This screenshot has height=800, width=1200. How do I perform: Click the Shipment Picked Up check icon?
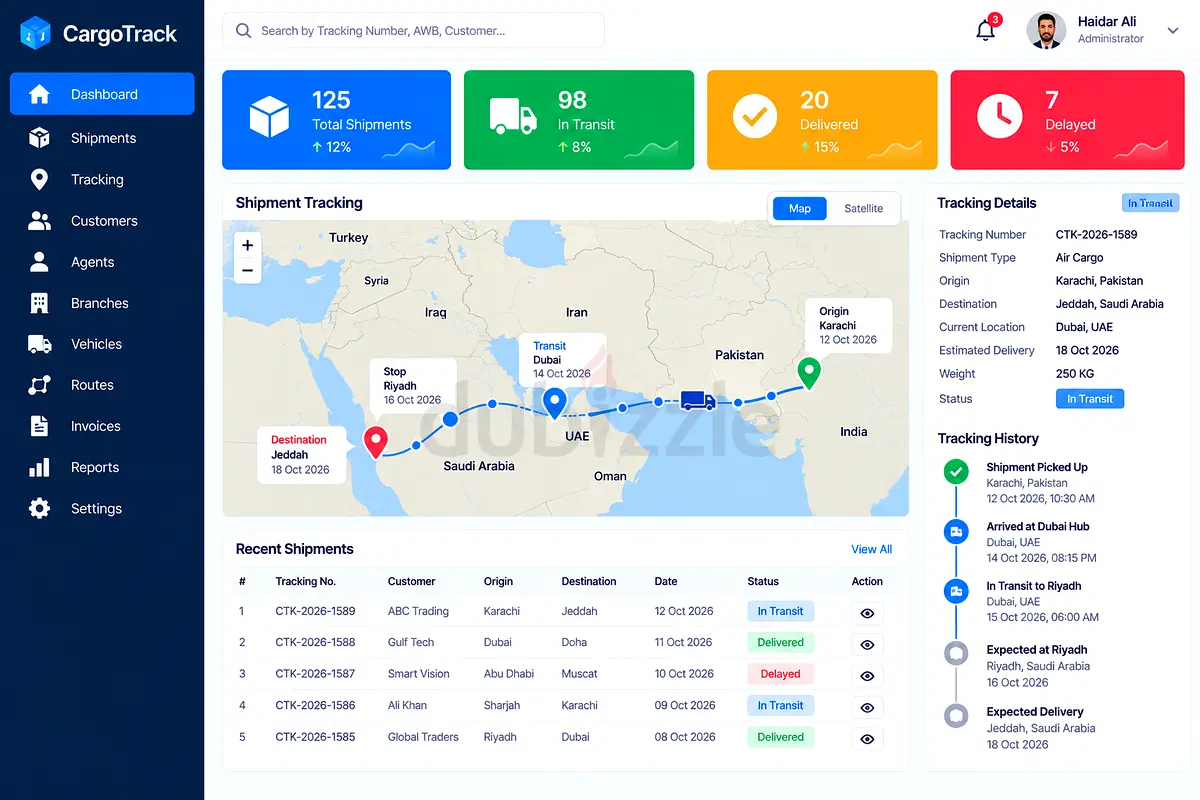957,471
